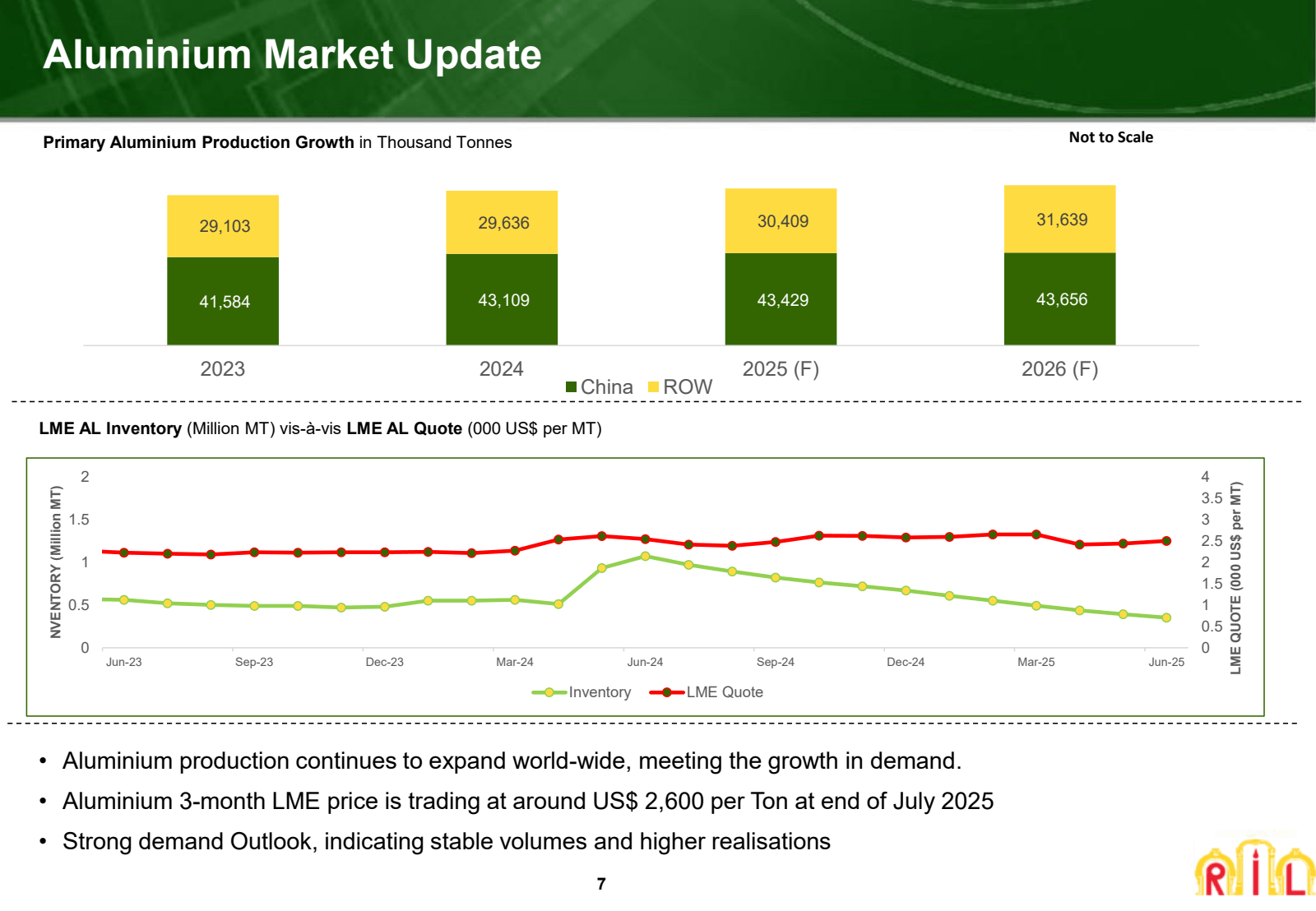
Task: Click the "INVENTORY (Million MT)" axis title
Action: point(56,562)
